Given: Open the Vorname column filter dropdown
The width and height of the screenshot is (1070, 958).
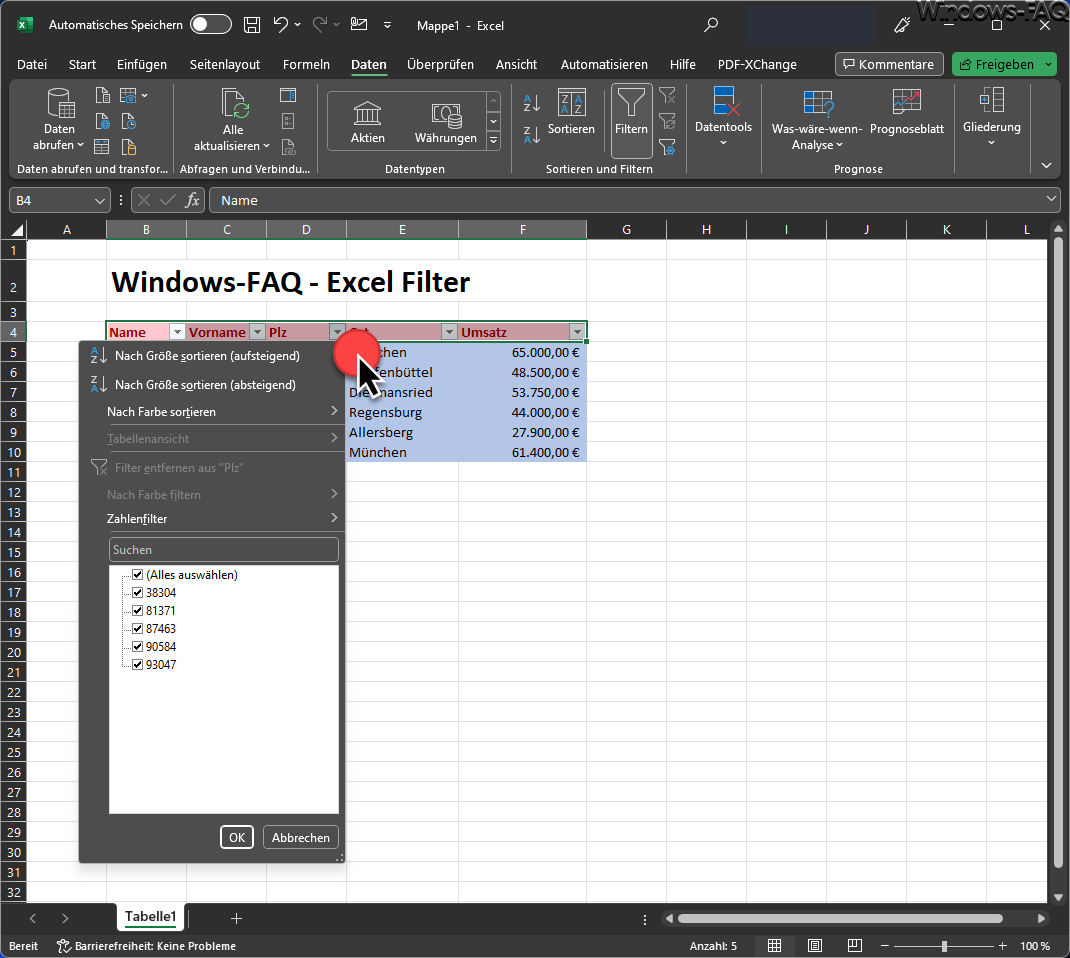Looking at the screenshot, I should [257, 332].
